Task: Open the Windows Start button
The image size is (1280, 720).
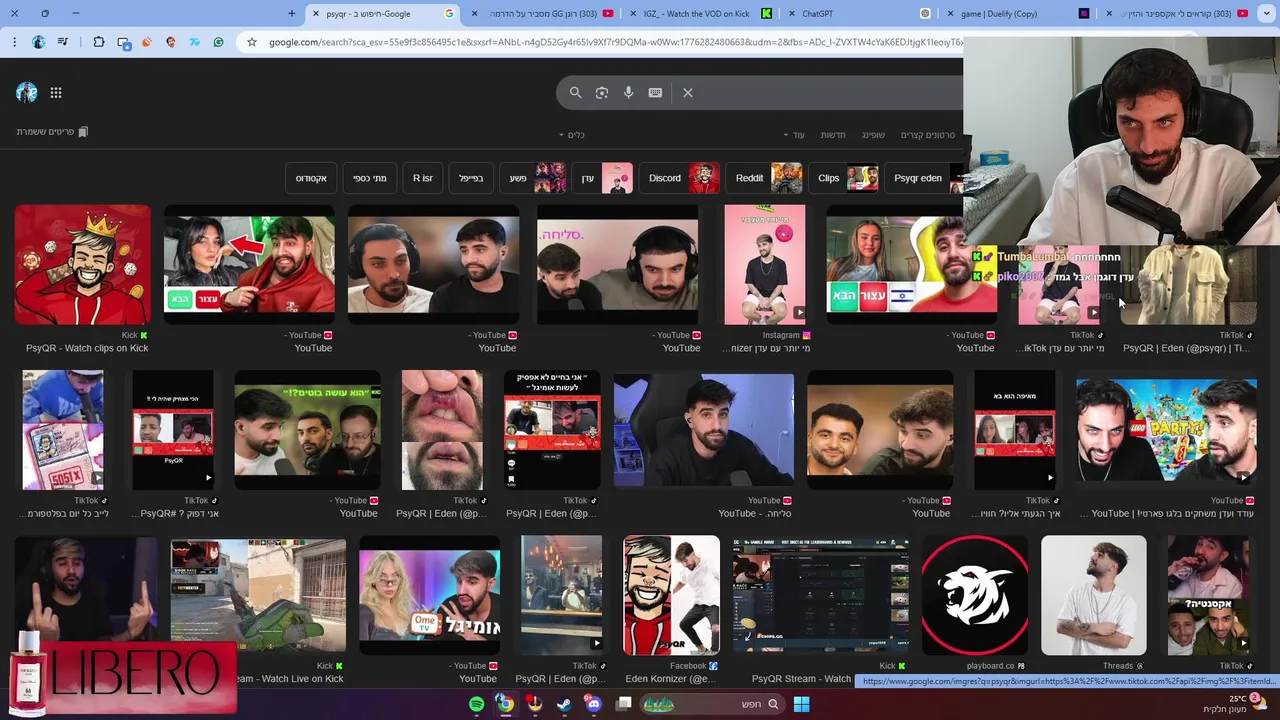Action: click(801, 704)
